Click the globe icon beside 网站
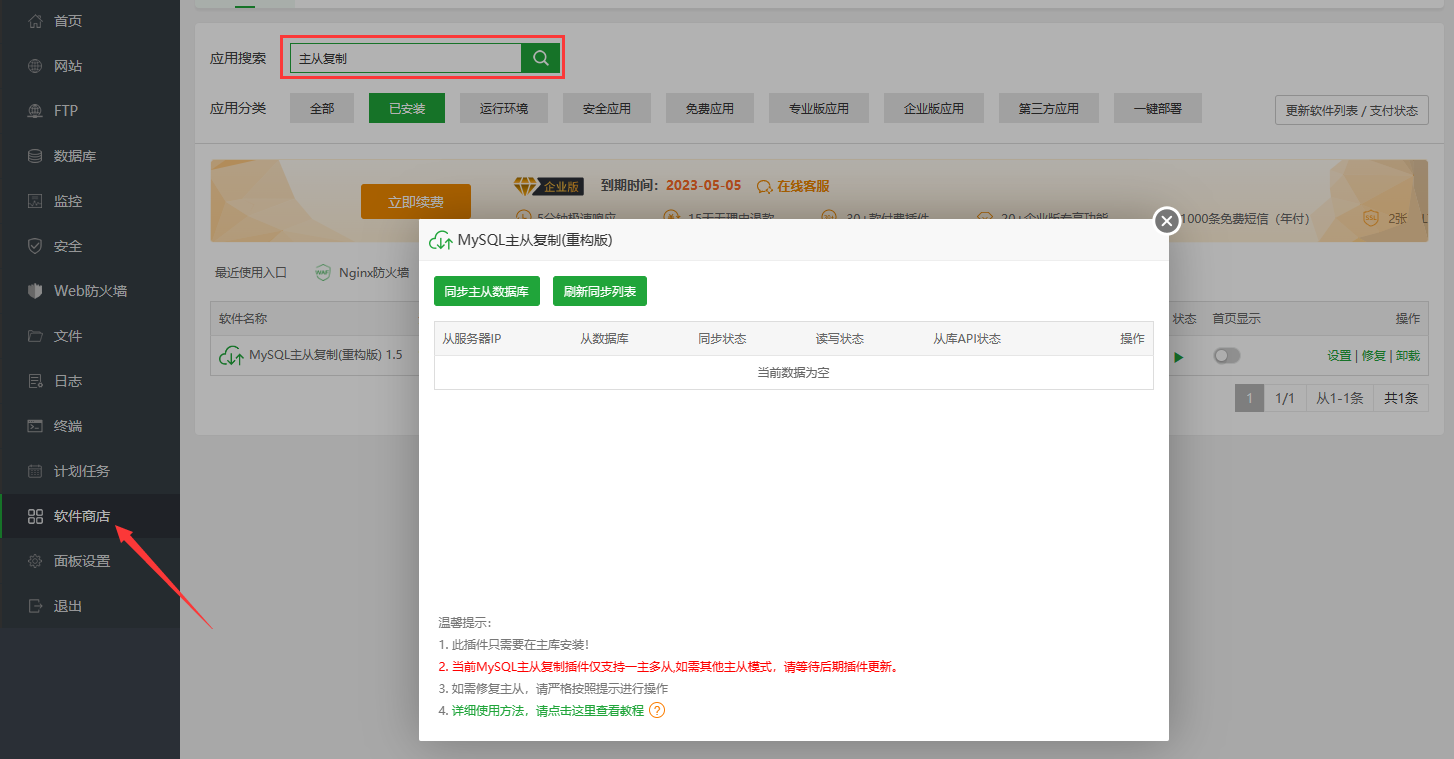This screenshot has width=1454, height=759. [x=35, y=66]
